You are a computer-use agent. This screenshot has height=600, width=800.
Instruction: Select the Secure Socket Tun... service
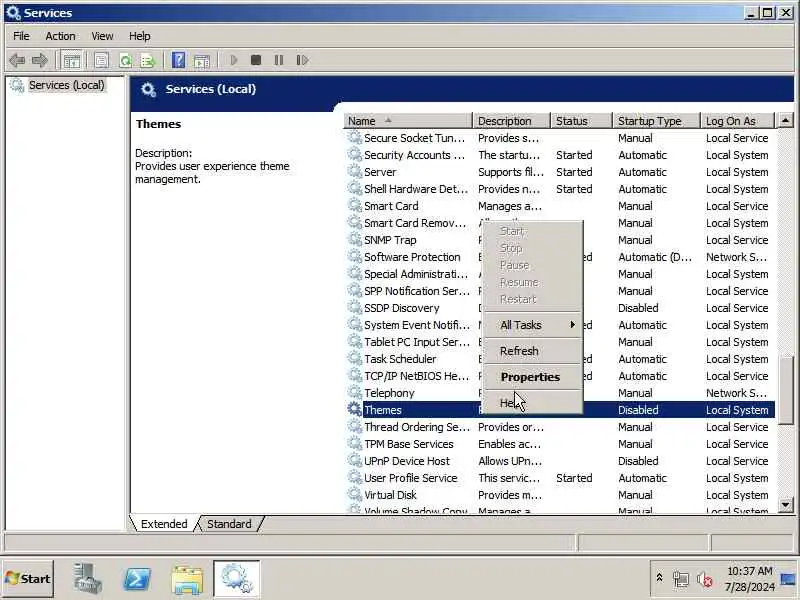click(561, 138)
